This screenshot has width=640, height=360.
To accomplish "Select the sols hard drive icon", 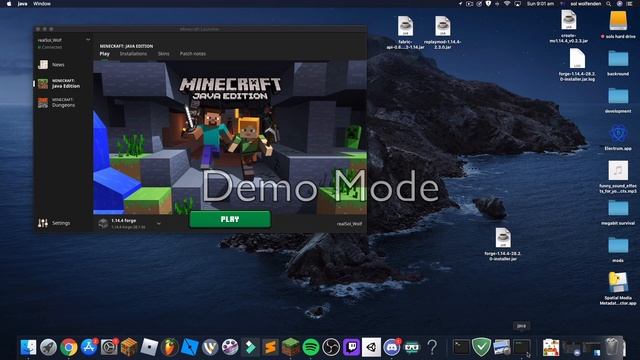I will tap(618, 25).
